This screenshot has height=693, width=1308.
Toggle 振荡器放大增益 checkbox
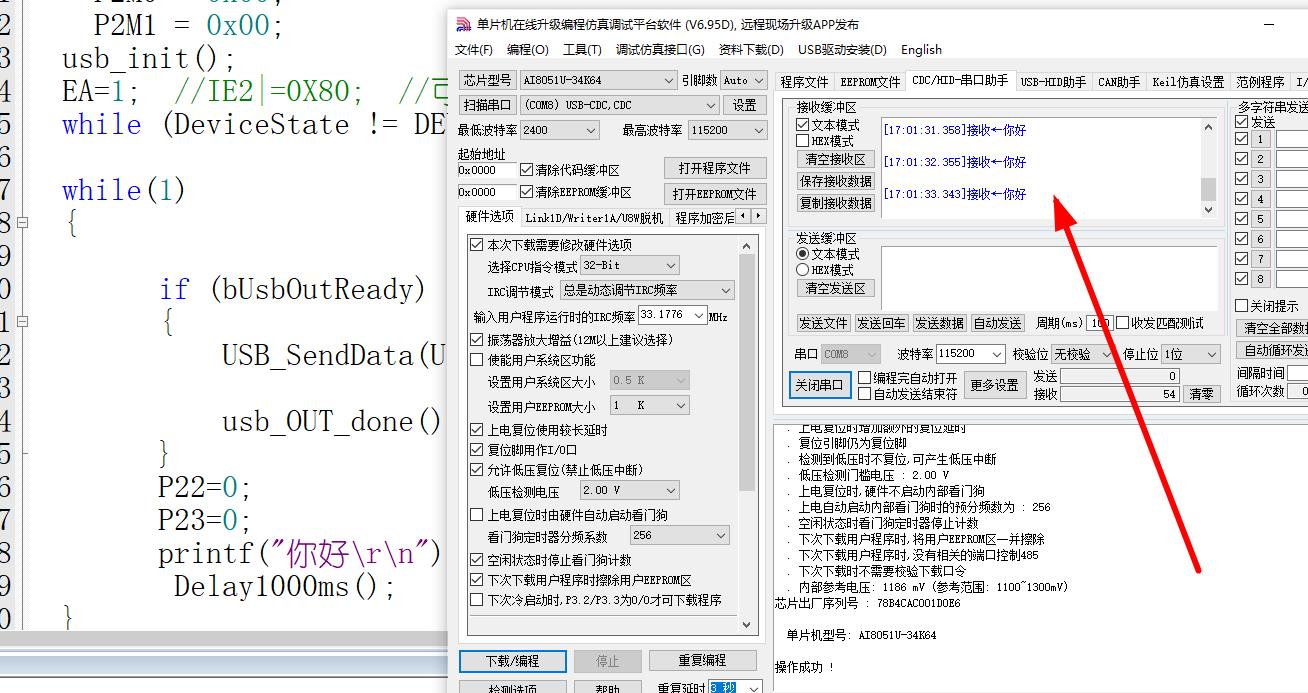point(476,340)
